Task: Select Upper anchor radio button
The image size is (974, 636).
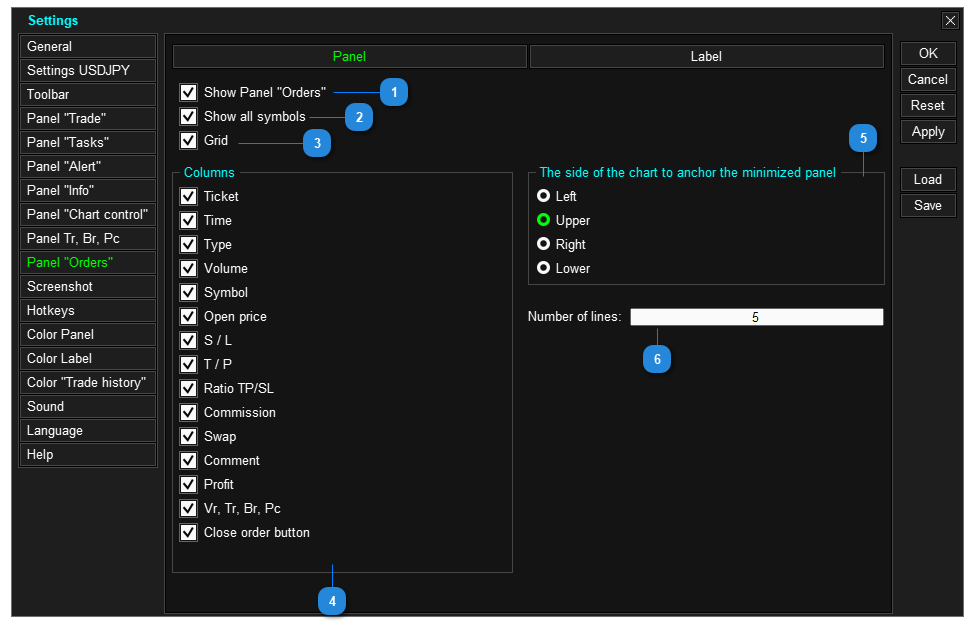Action: coord(544,220)
